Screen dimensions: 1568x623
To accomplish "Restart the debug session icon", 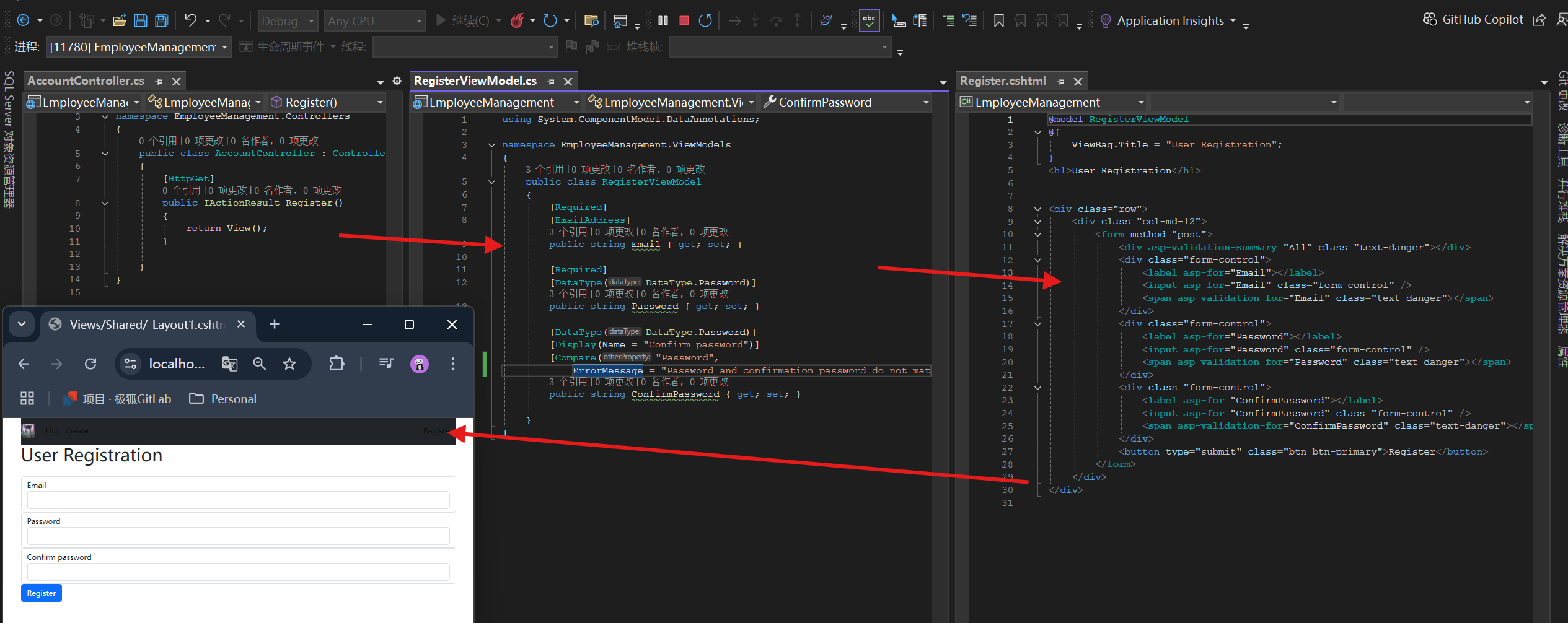I will tap(705, 20).
